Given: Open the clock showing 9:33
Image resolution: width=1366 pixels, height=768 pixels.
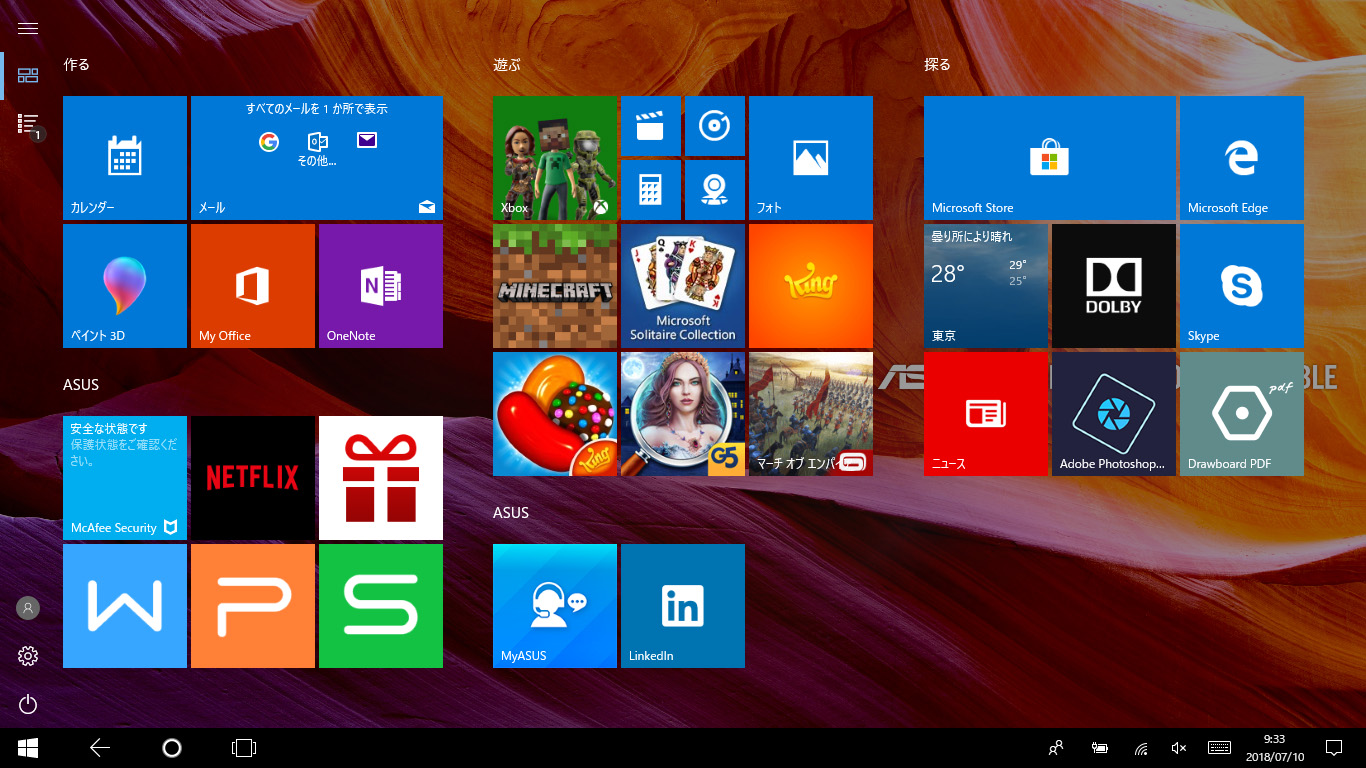Looking at the screenshot, I should [1275, 748].
